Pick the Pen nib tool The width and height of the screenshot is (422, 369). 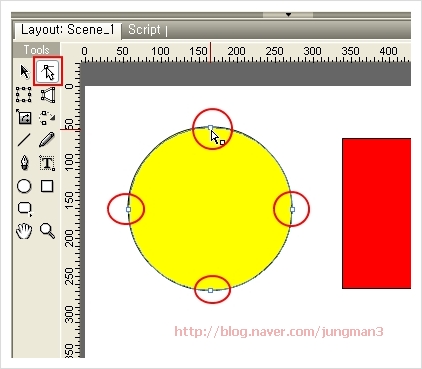(x=24, y=163)
